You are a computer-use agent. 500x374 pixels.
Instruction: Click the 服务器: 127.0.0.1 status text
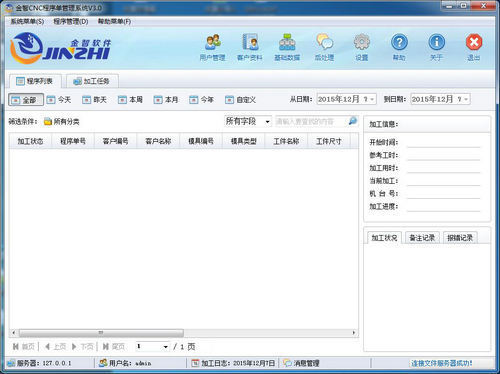click(x=44, y=363)
